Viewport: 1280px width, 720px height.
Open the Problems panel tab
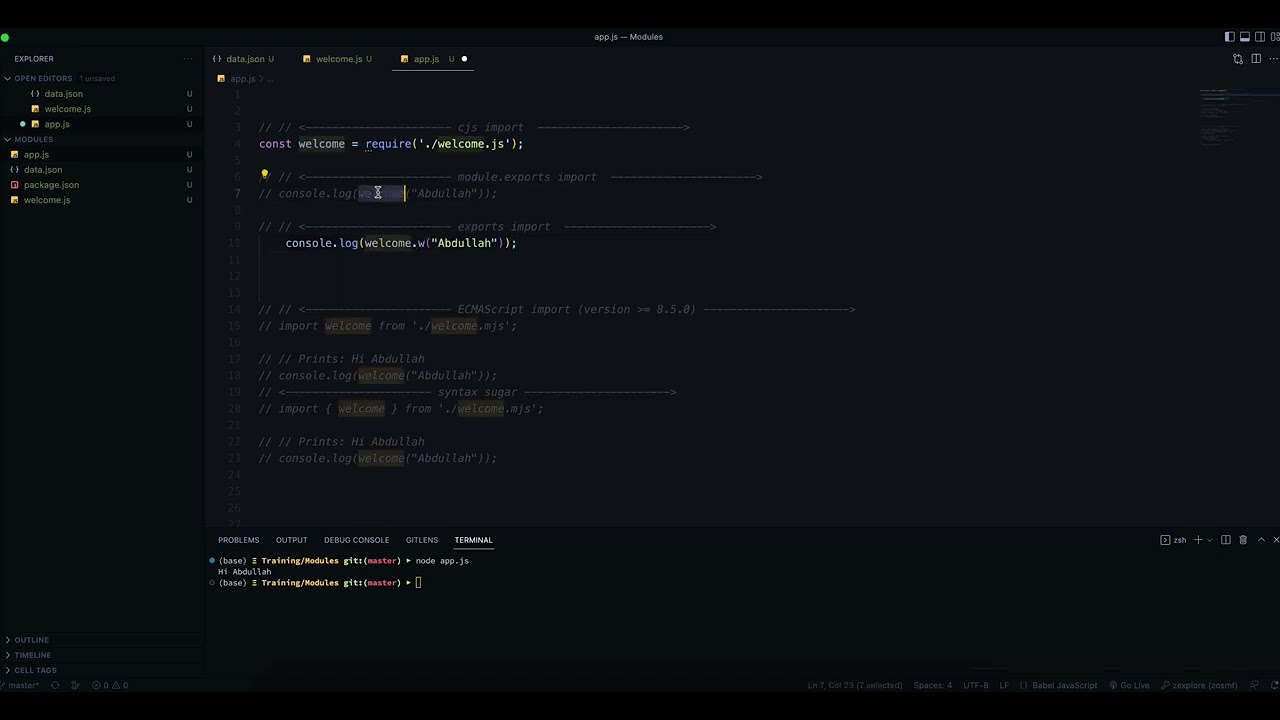pos(238,540)
